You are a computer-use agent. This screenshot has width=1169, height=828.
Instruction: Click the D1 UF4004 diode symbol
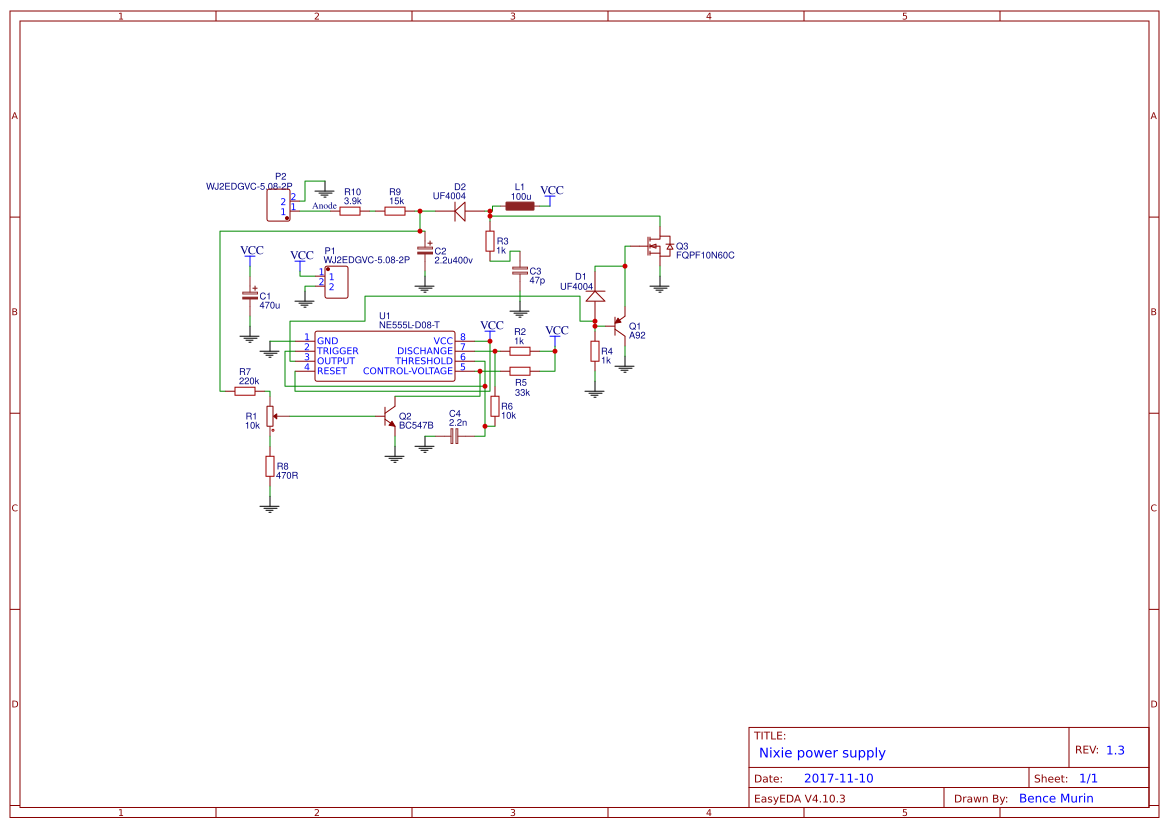pos(595,296)
